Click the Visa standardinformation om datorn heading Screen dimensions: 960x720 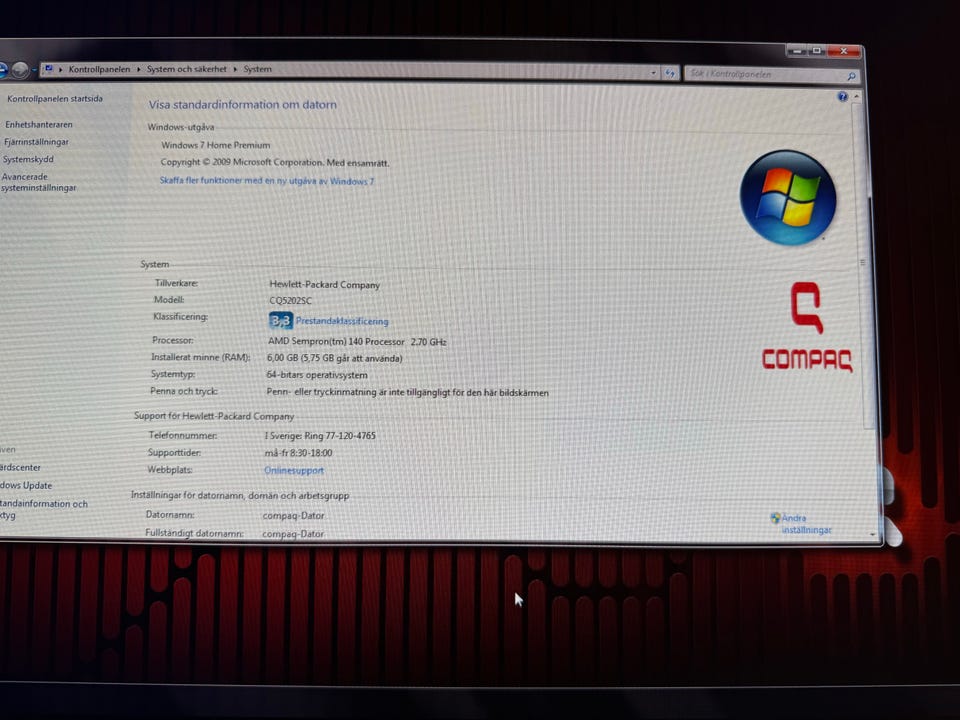[x=242, y=105]
